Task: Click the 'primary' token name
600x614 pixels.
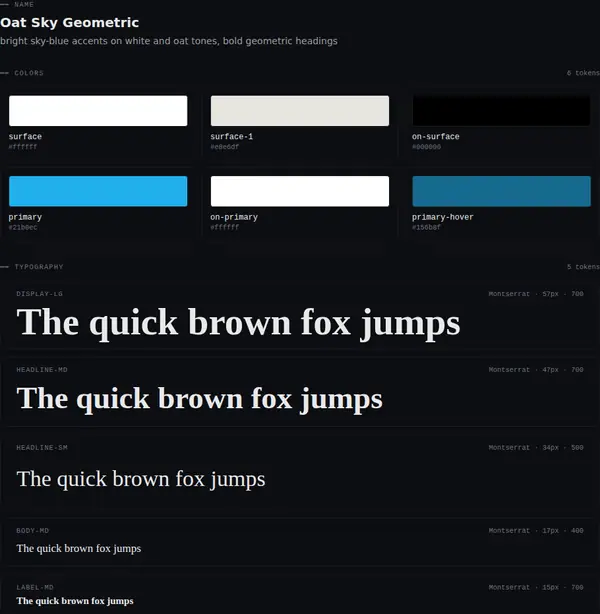Action: click(25, 217)
